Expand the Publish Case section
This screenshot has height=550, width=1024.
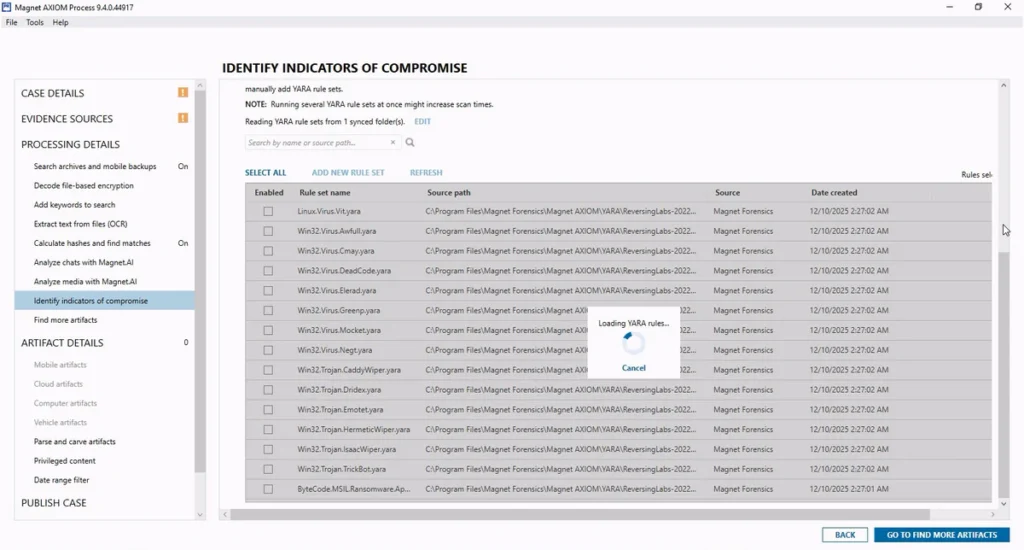(54, 503)
